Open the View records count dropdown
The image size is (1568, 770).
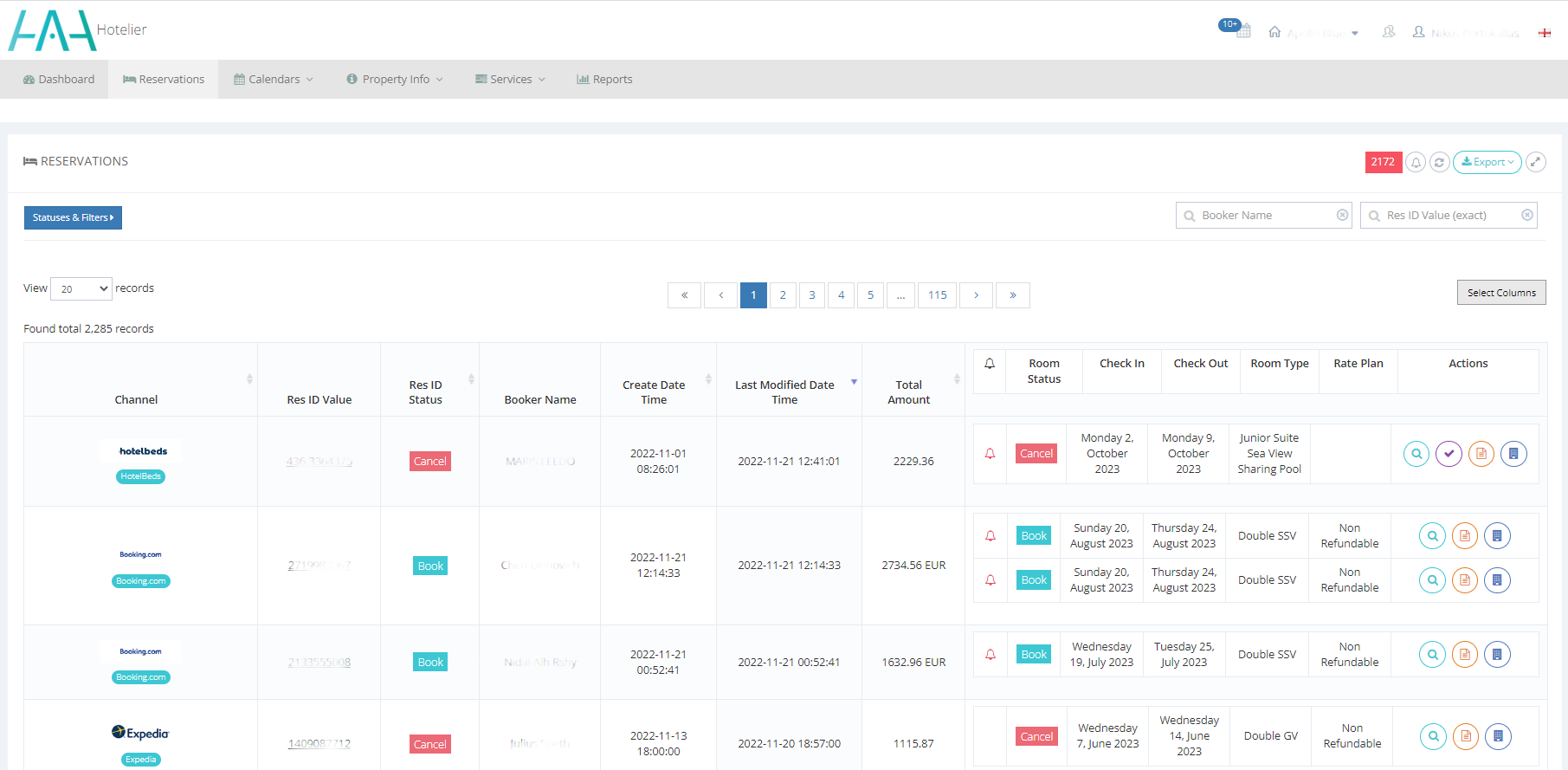click(x=81, y=288)
